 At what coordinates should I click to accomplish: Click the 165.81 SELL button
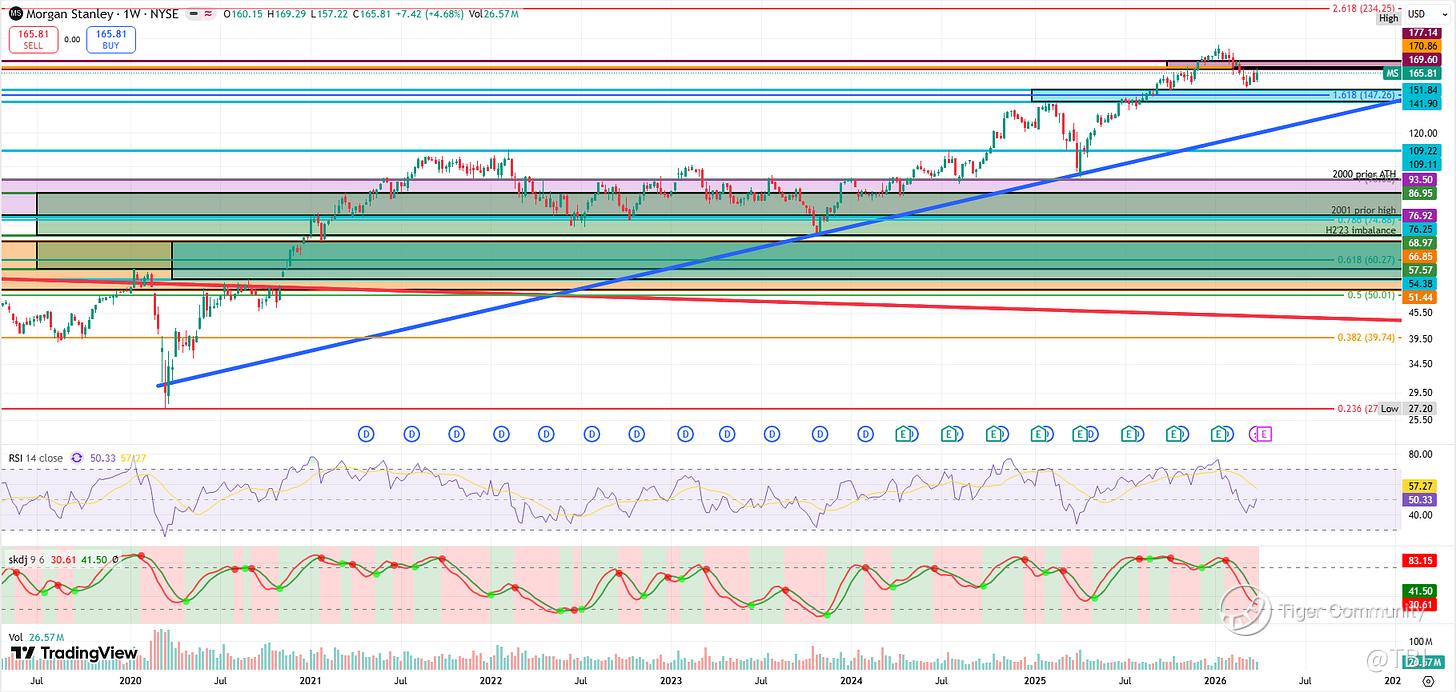point(32,40)
